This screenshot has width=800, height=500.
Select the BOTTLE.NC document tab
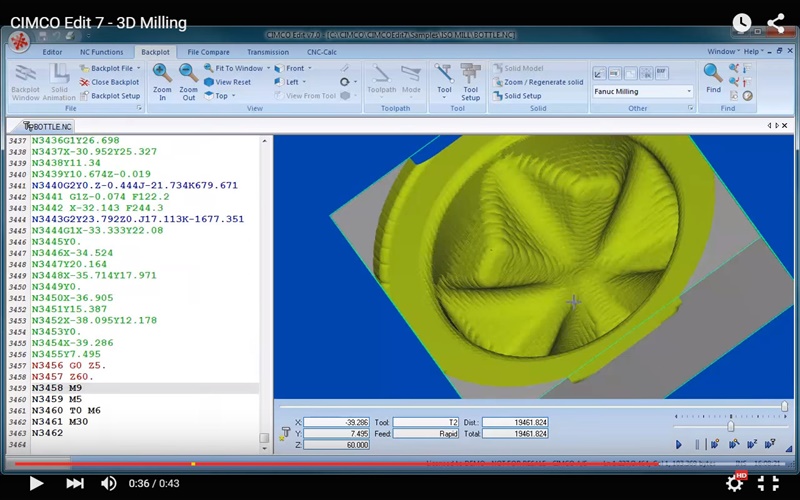[x=48, y=126]
